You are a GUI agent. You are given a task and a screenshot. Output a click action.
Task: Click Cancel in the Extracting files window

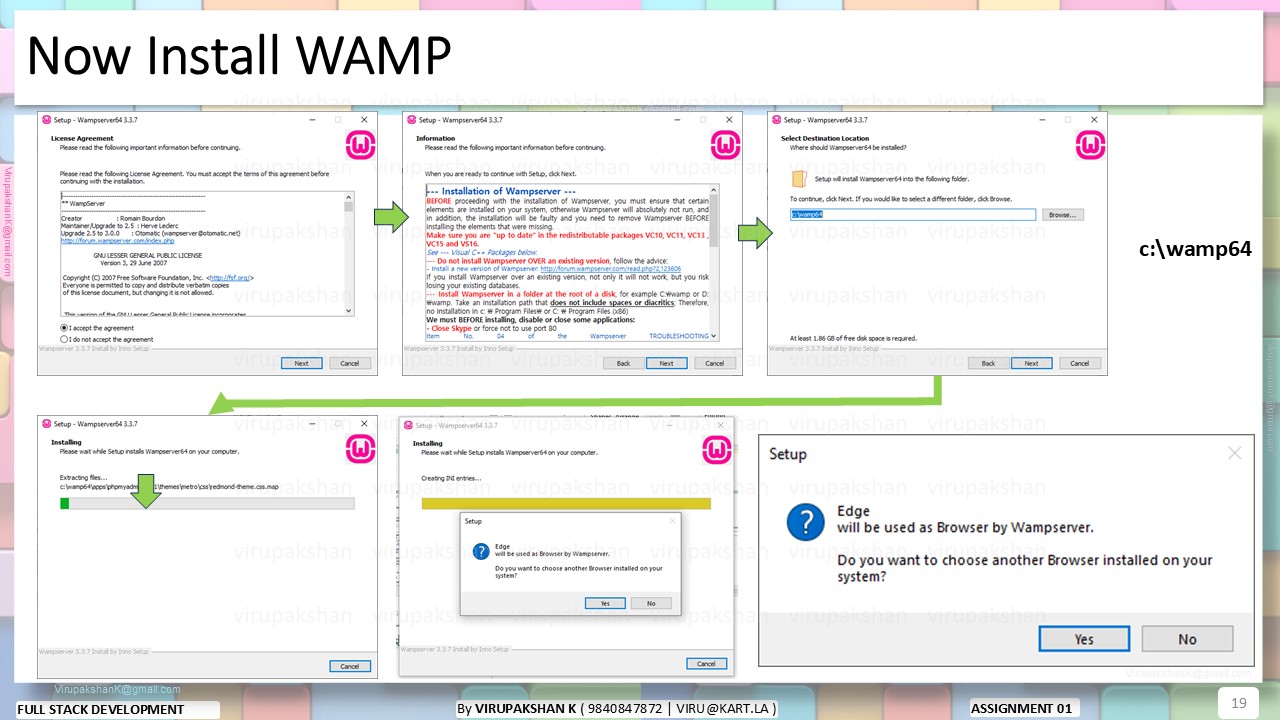click(350, 666)
